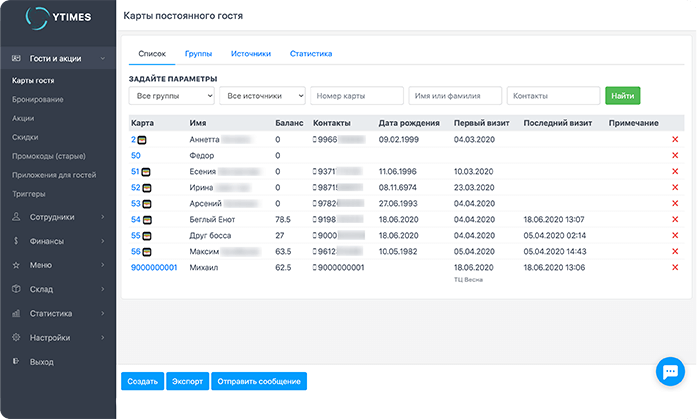
Task: Open card link 9000000001
Action: (154, 268)
